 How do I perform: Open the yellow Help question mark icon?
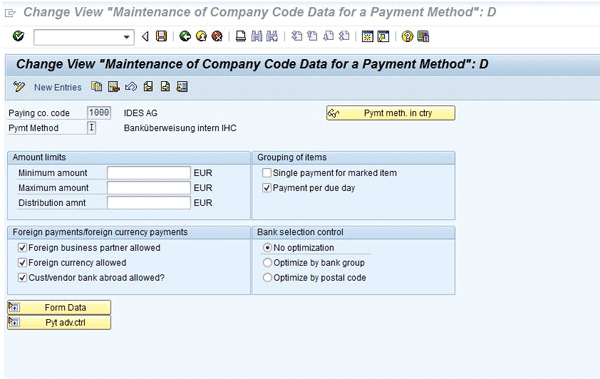pyautogui.click(x=407, y=36)
